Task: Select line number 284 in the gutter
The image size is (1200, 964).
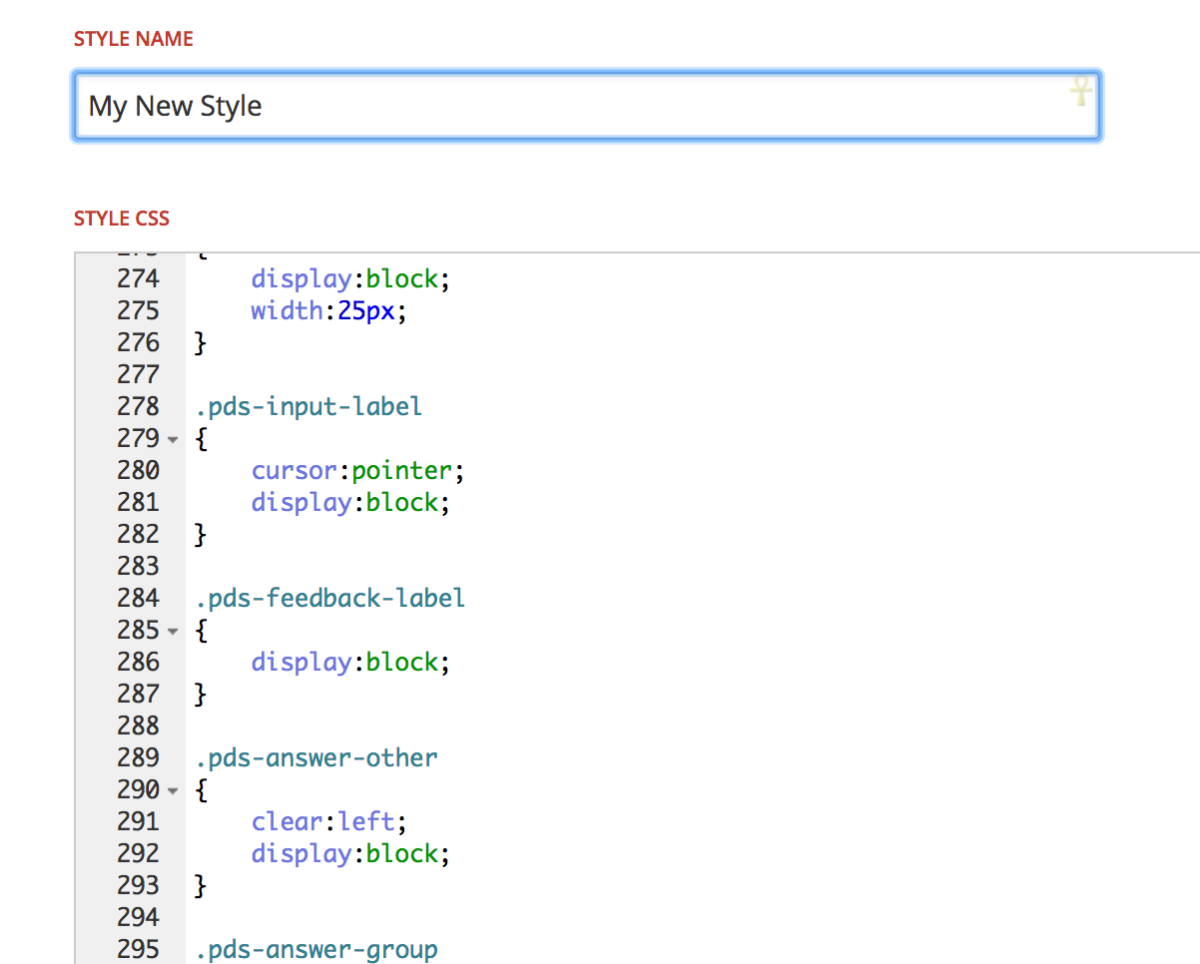Action: [x=138, y=599]
